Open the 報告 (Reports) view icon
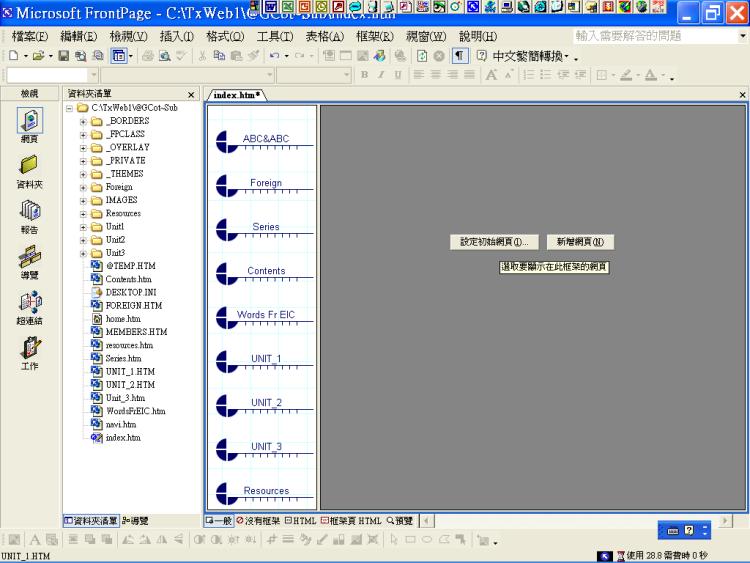Image resolution: width=750 pixels, height=563 pixels. click(29, 213)
